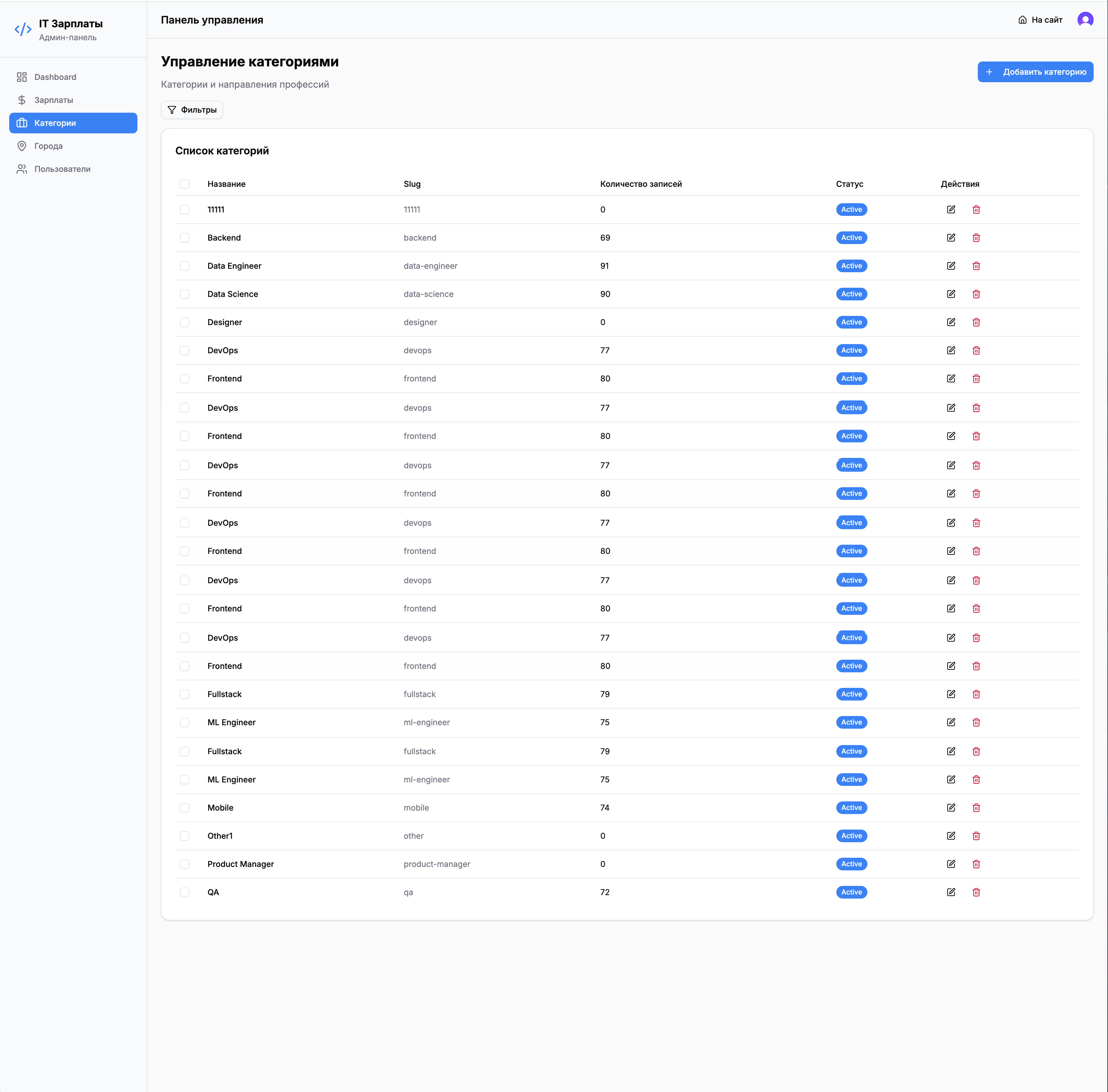Follow the На сайт link

(1040, 20)
